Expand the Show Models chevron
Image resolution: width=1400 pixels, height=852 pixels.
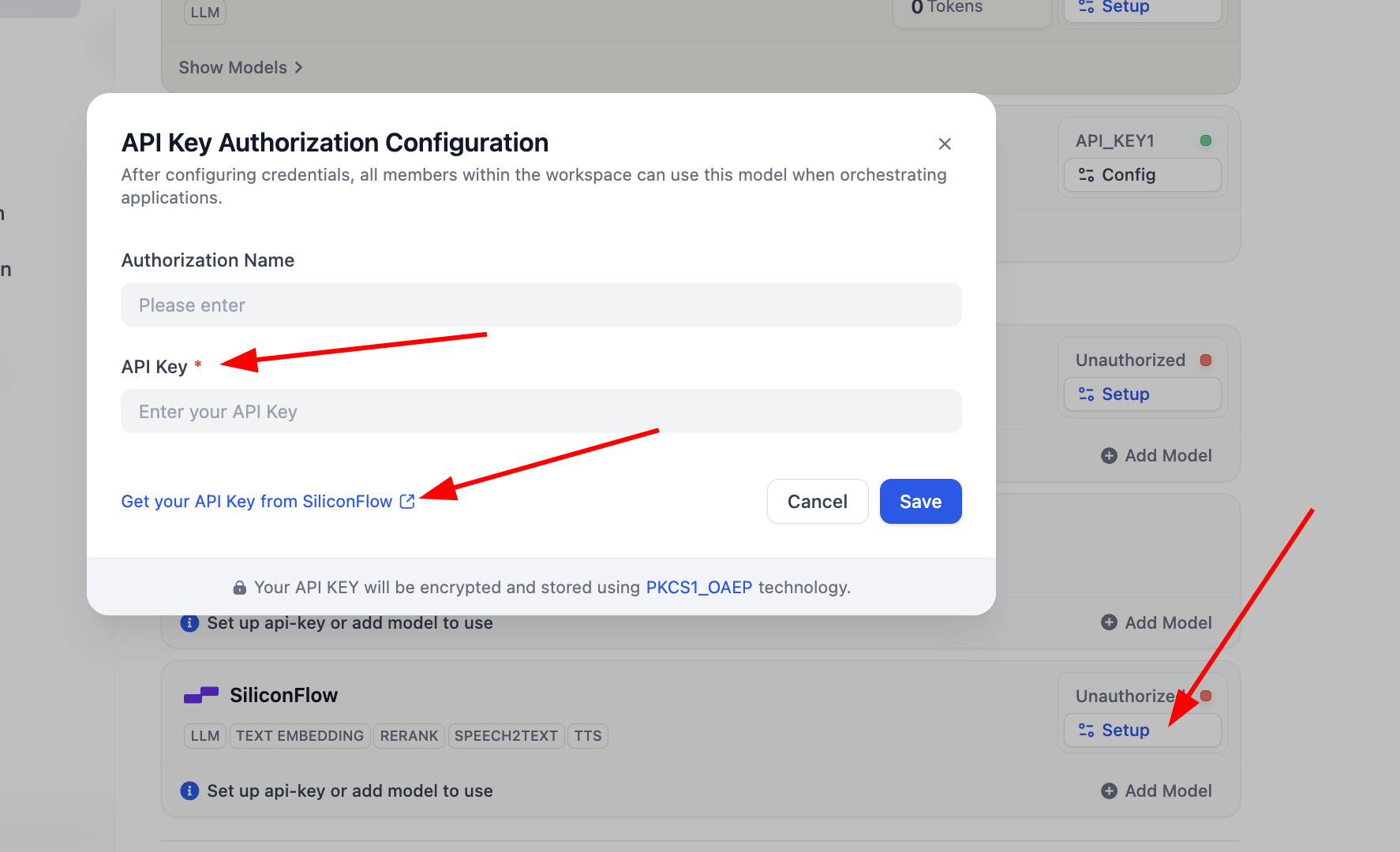[298, 68]
